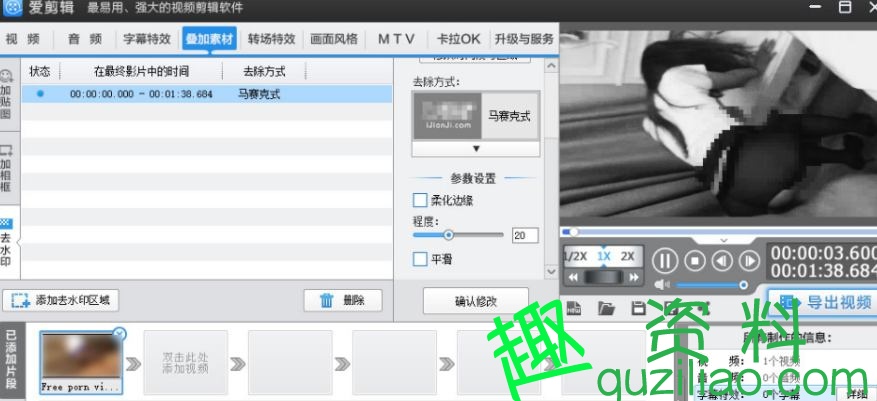This screenshot has height=401, width=877.
Task: Select the 去水印 sidebar panel
Action: 7,243
